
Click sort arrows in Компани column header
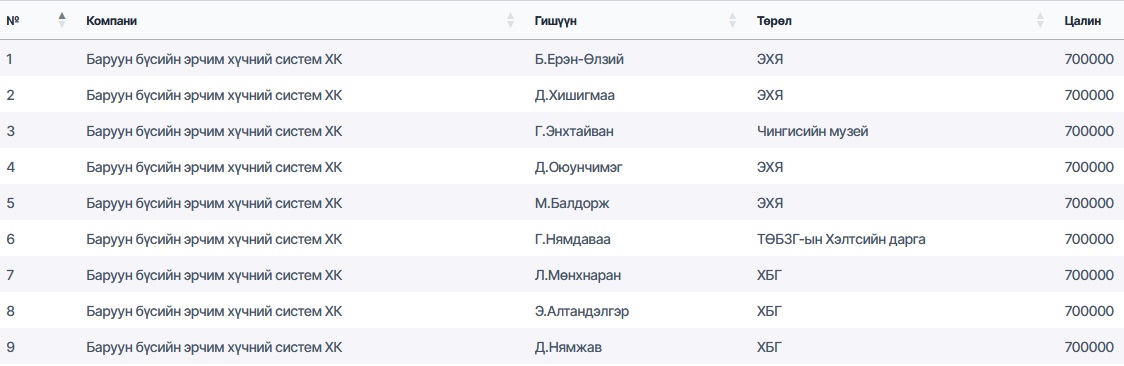510,21
